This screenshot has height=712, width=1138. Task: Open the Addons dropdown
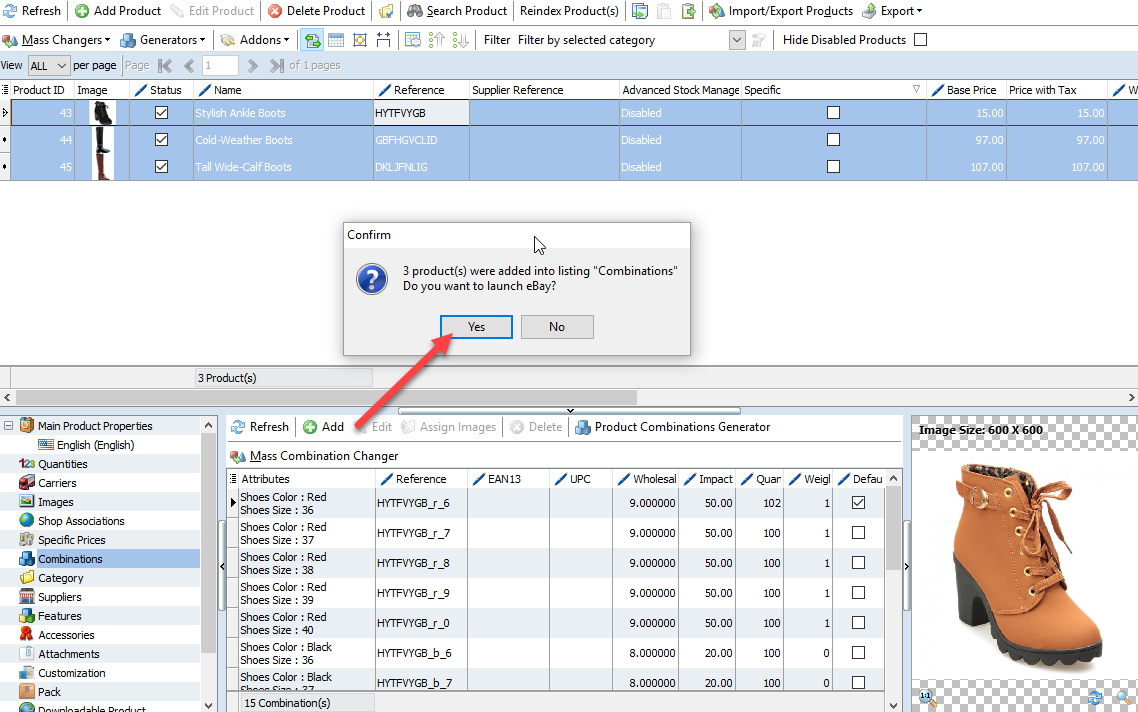tap(255, 40)
